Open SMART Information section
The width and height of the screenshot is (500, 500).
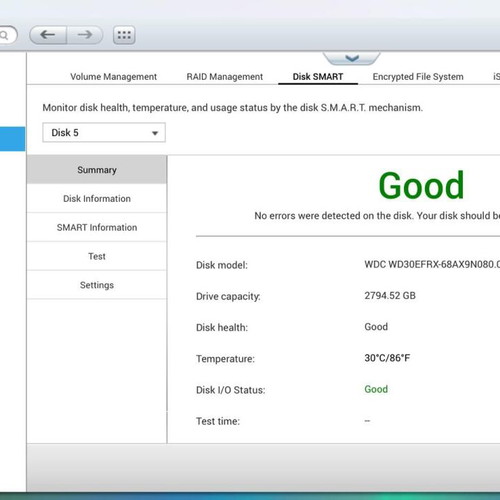(97, 227)
